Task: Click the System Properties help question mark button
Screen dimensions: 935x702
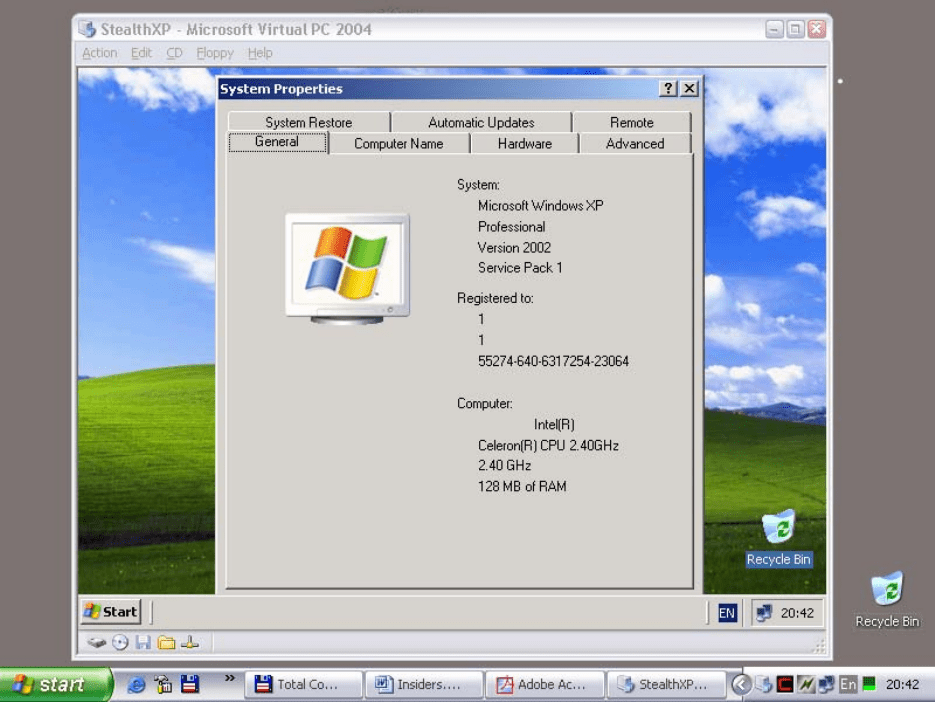Action: 668,89
